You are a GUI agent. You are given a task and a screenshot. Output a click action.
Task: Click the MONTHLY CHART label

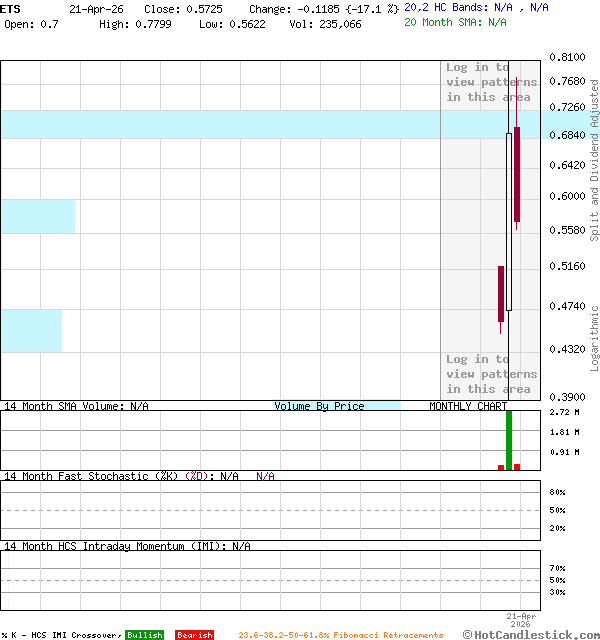point(468,406)
